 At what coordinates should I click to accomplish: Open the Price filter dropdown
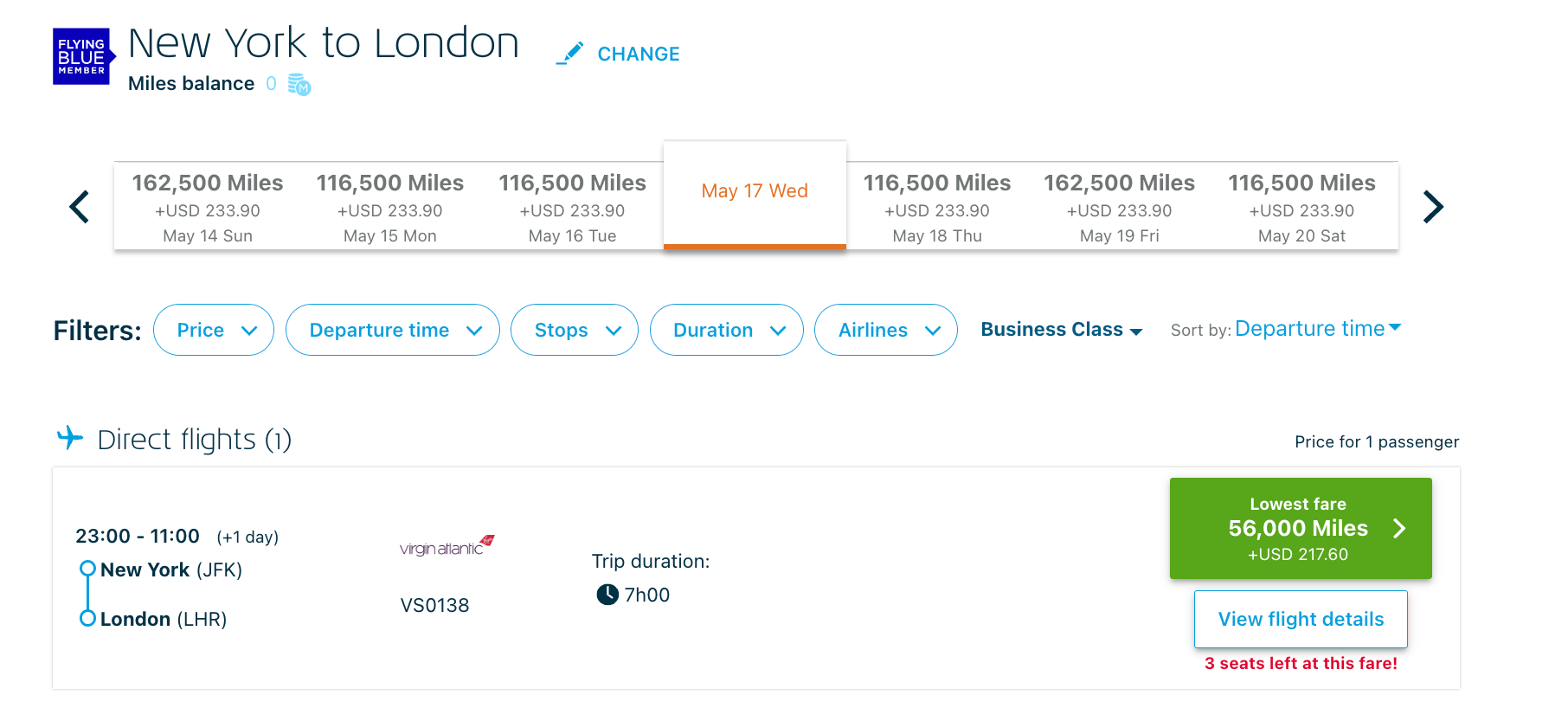214,330
